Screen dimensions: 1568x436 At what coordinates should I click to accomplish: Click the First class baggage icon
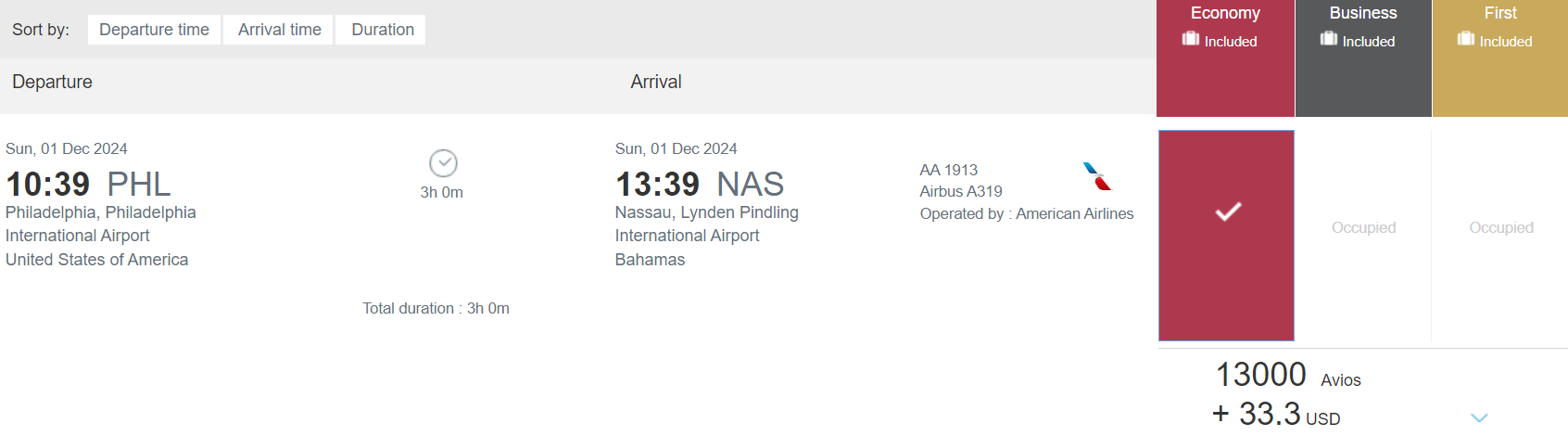1466,39
